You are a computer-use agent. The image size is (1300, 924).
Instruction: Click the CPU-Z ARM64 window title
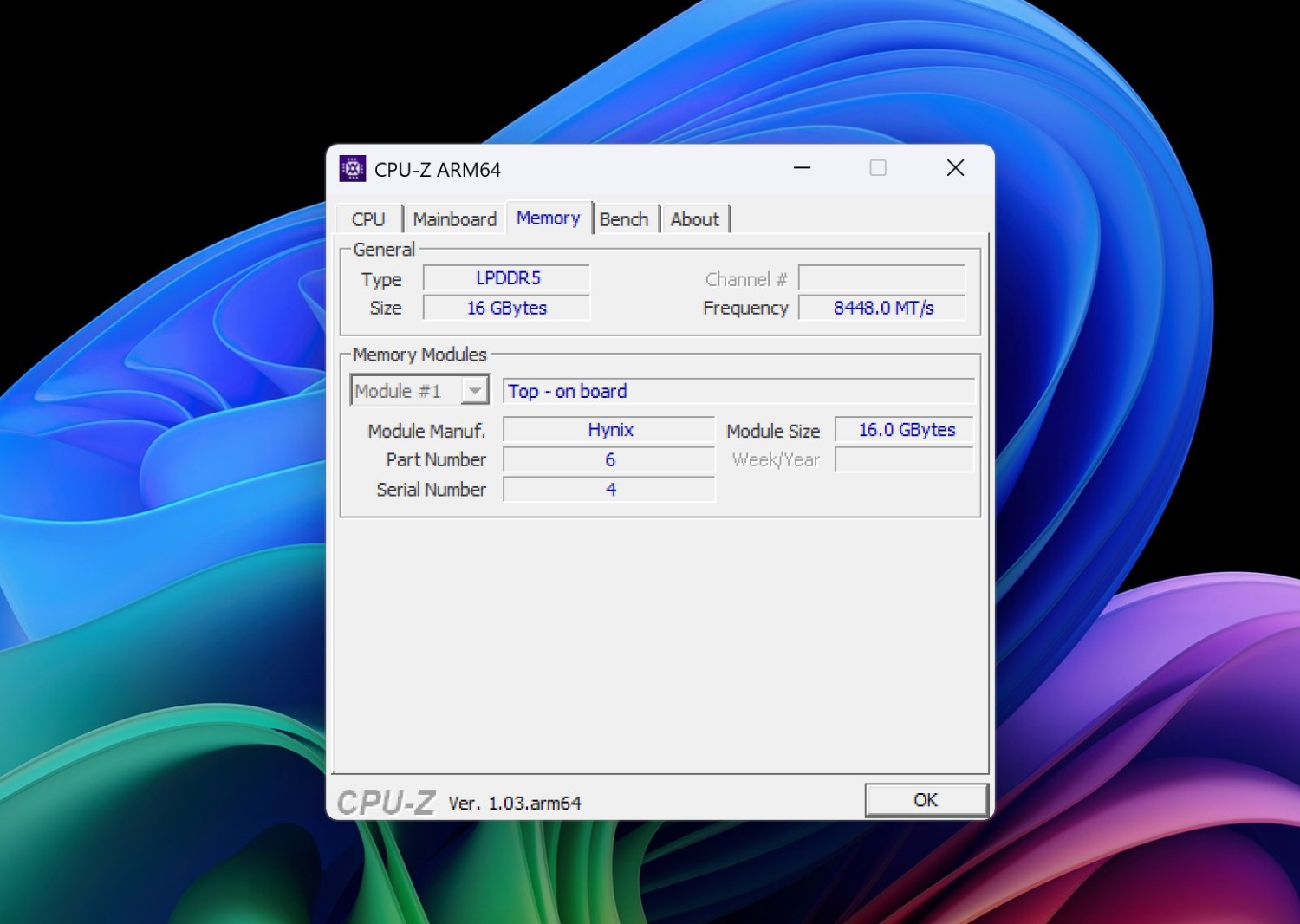(x=438, y=170)
